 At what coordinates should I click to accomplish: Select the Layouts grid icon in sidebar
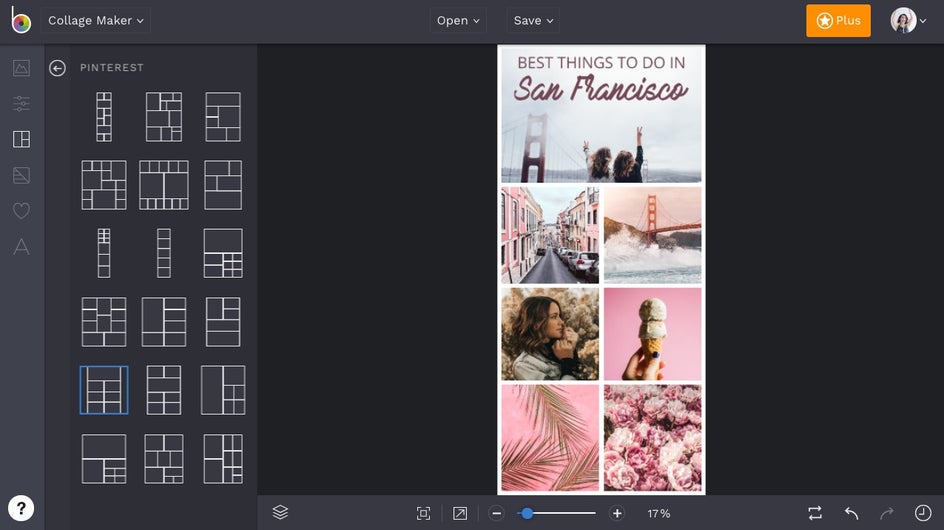pos(21,139)
